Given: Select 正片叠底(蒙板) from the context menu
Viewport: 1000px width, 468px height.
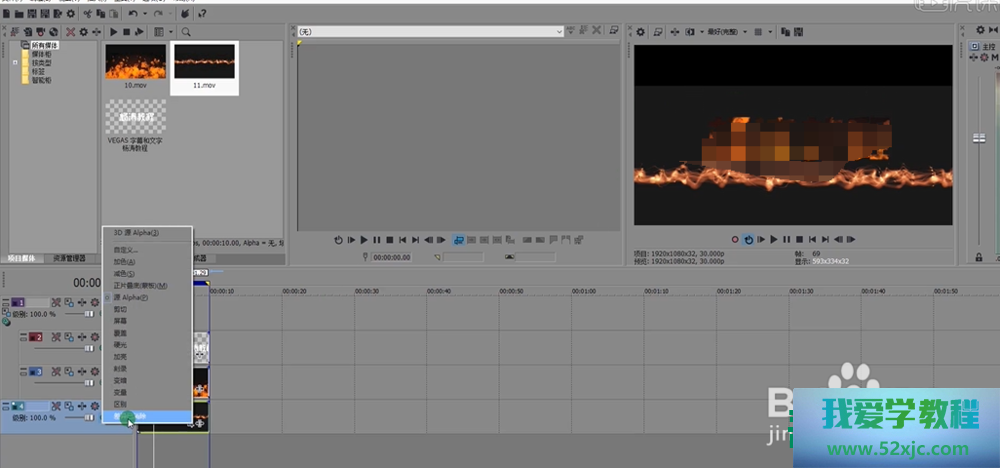Looking at the screenshot, I should (x=140, y=285).
